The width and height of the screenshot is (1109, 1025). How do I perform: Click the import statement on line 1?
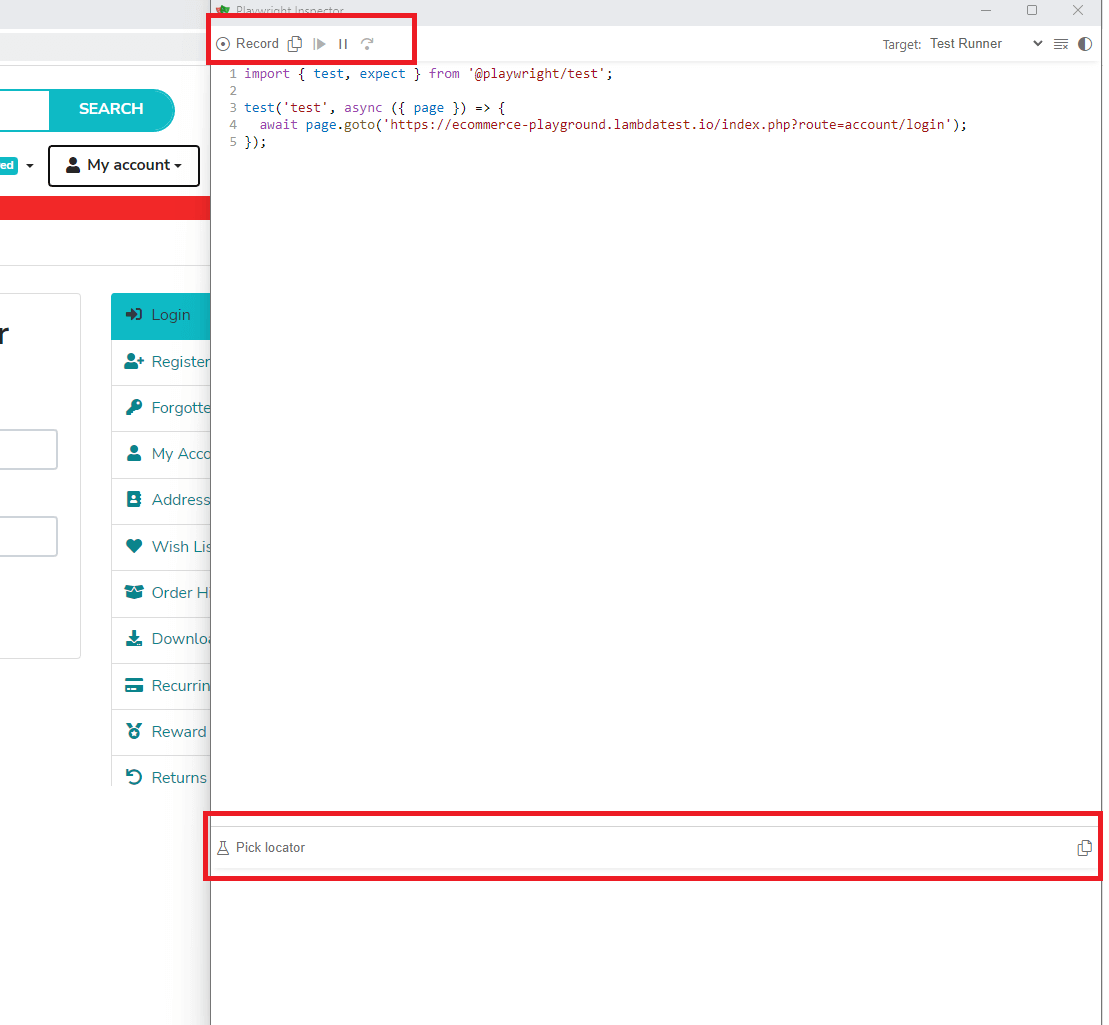[x=429, y=74]
